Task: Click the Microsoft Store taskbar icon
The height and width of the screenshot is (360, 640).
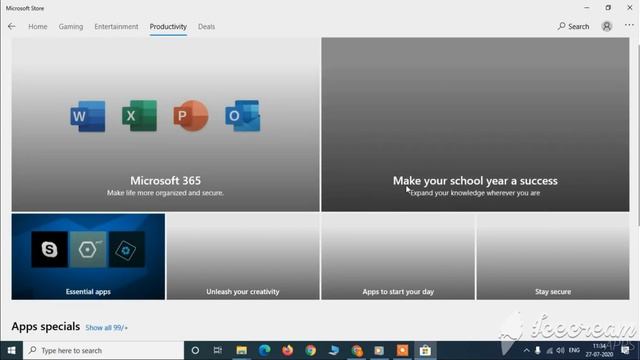Action: (425, 351)
